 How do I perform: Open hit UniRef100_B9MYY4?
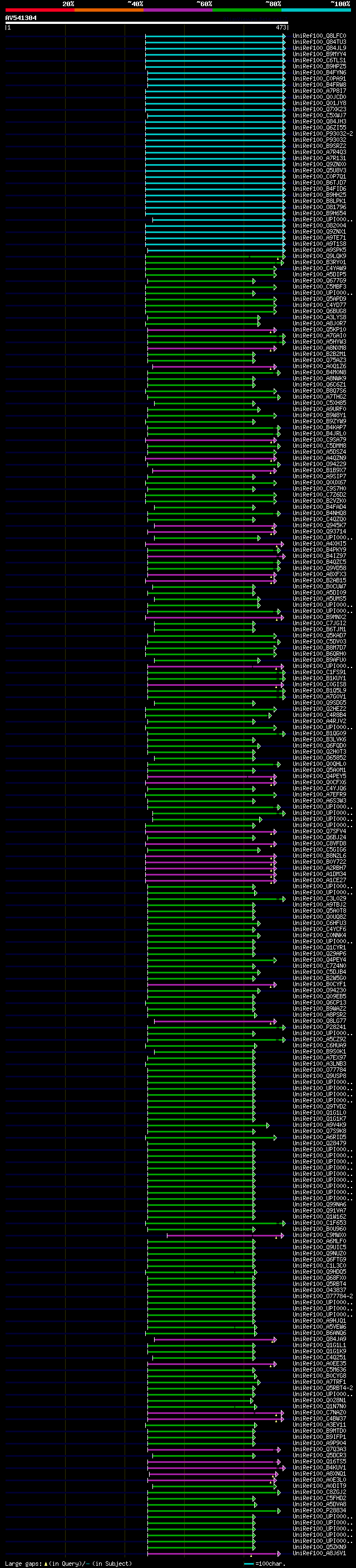319,54
